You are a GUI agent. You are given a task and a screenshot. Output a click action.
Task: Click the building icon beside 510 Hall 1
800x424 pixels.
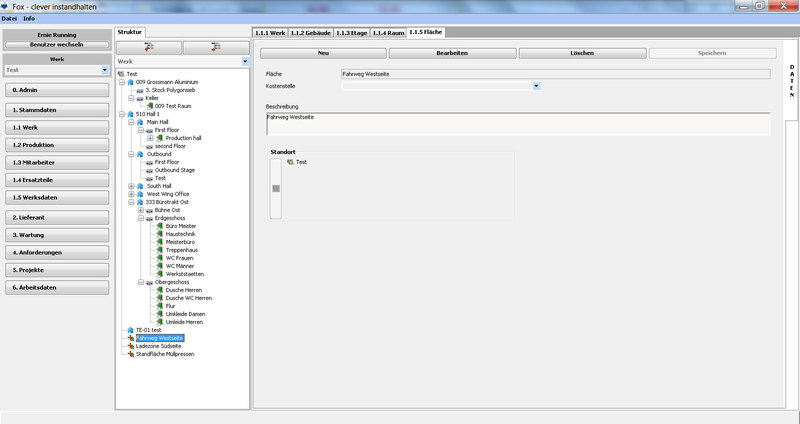[x=130, y=114]
